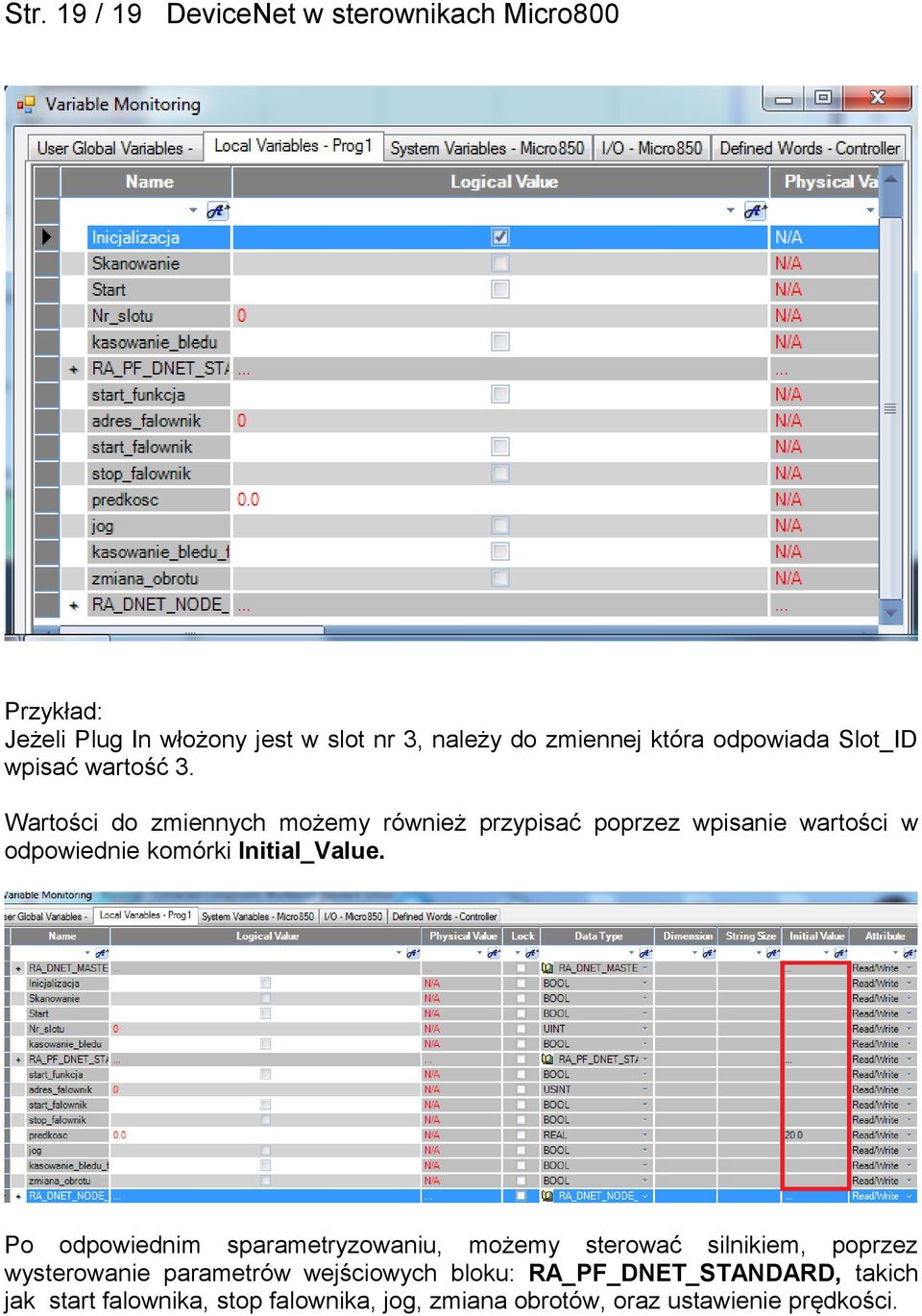Click the Nr_slotu logical value cell in upper window
Image resolution: width=922 pixels, height=1316 pixels.
coord(500,316)
